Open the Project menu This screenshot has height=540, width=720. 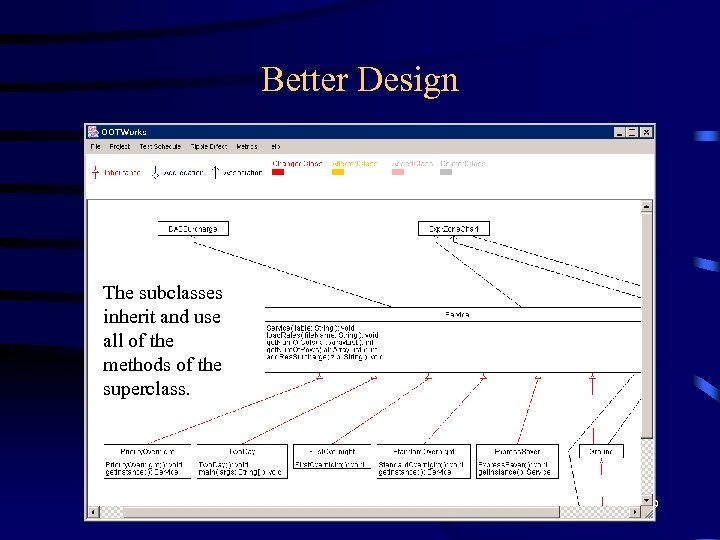tap(119, 146)
